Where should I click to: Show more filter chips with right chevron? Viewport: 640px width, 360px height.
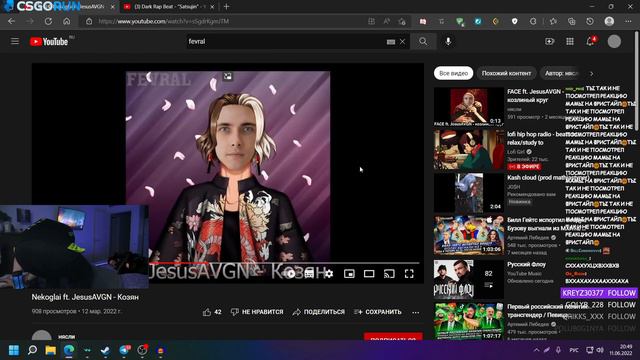(x=591, y=73)
